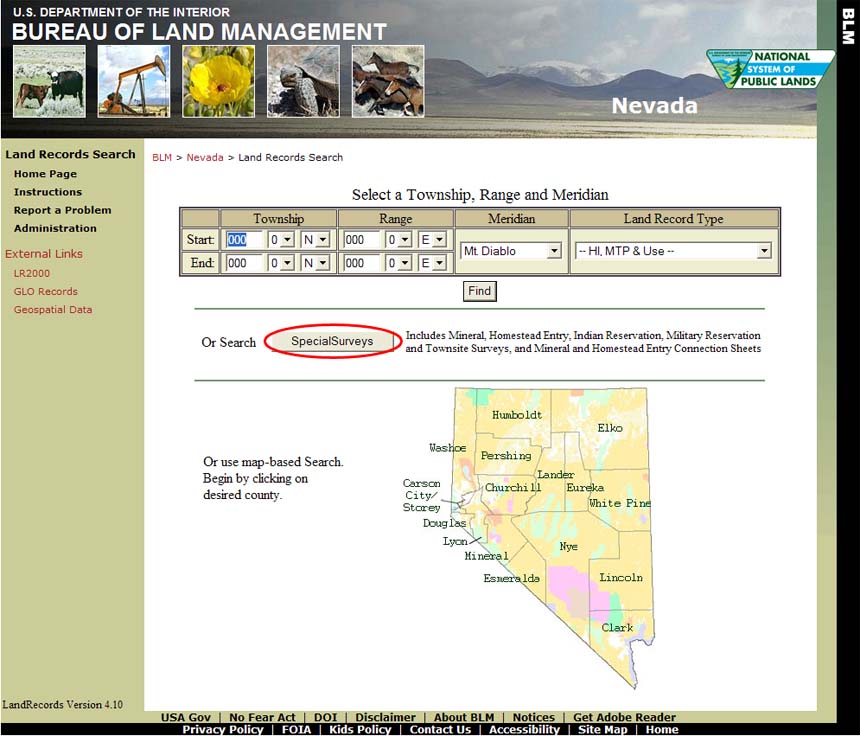Select Elko county on the map
The height and width of the screenshot is (736, 860).
pyautogui.click(x=610, y=428)
